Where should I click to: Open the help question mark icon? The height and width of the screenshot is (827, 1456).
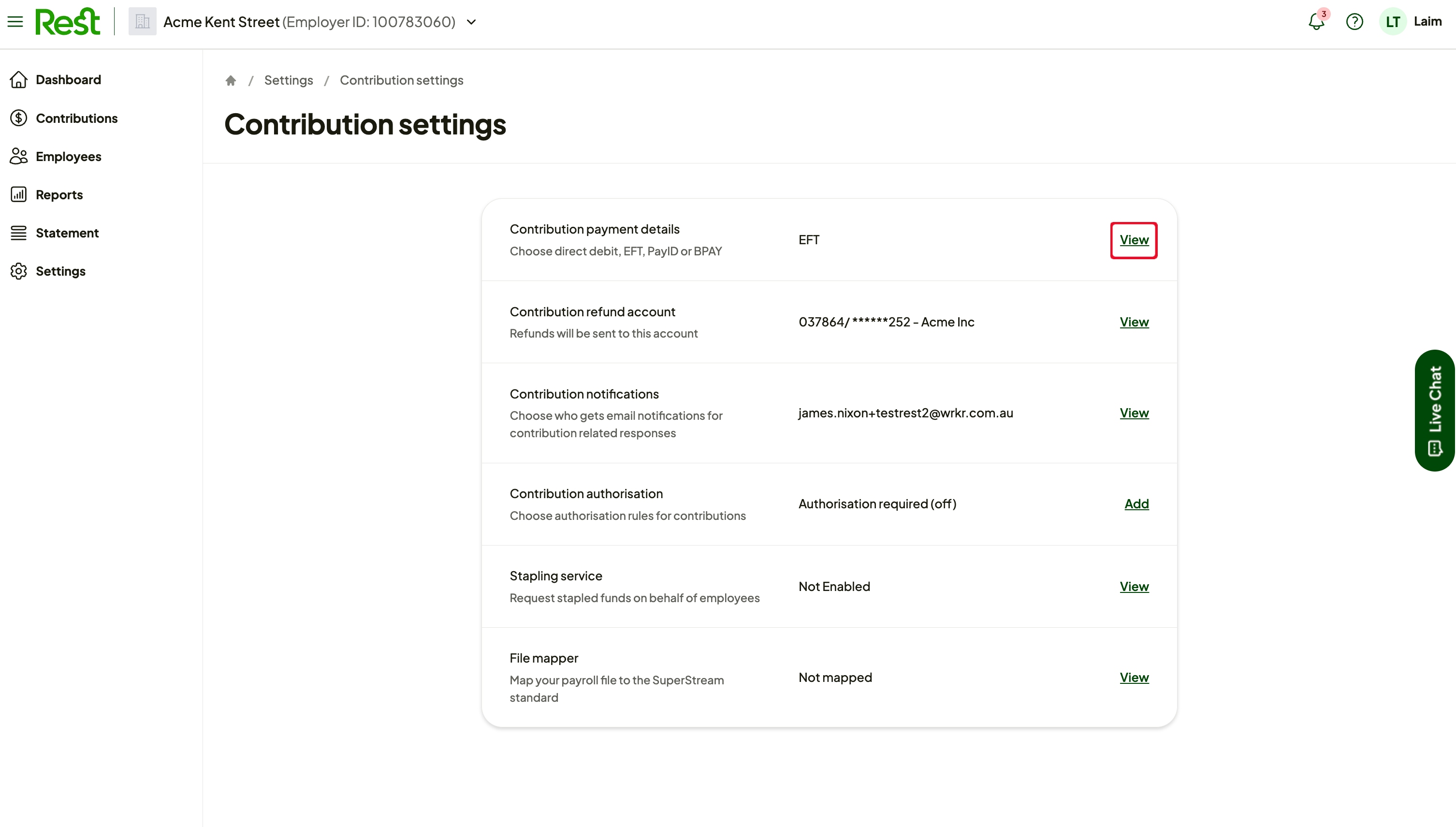1354,22
